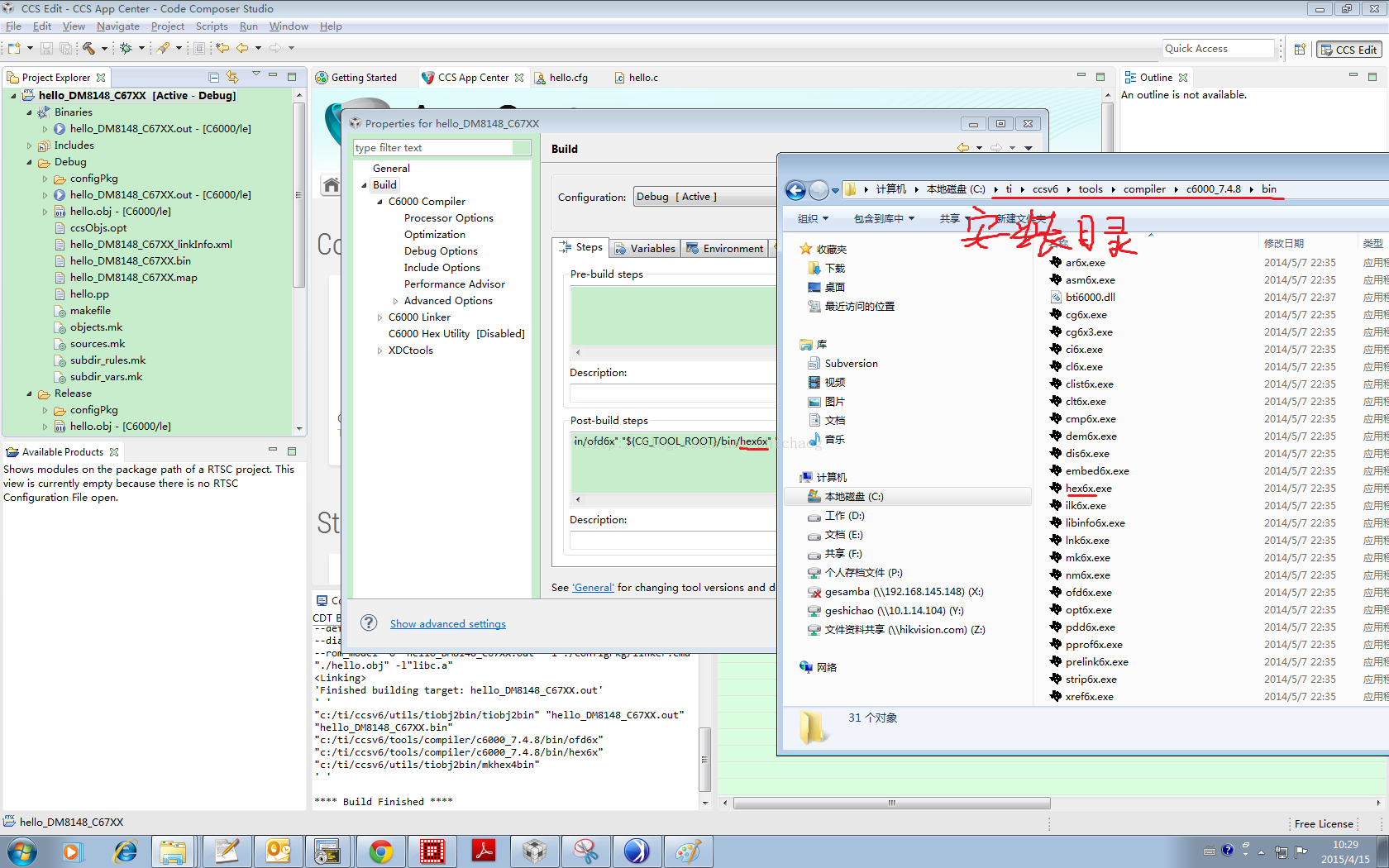
Task: Open Paint from the taskbar
Action: click(x=689, y=851)
